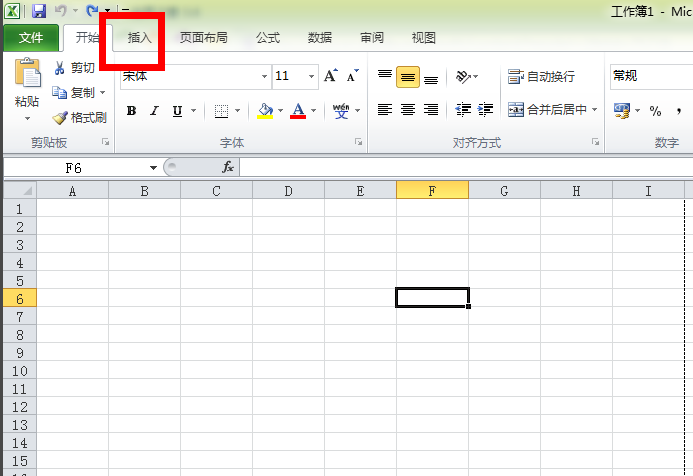Open the 文件 File tab
This screenshot has height=476, width=693.
pyautogui.click(x=31, y=38)
